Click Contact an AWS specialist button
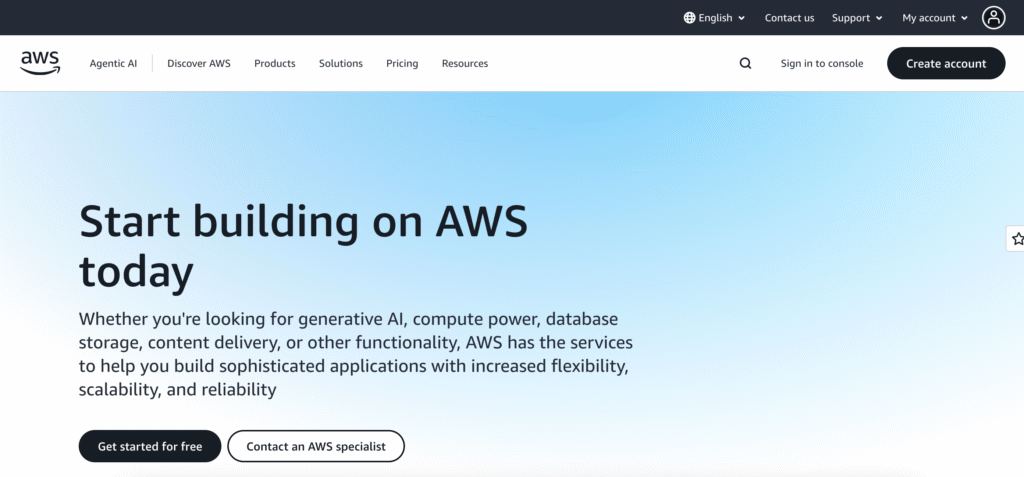Viewport: 1024px width, 477px height. coord(316,446)
